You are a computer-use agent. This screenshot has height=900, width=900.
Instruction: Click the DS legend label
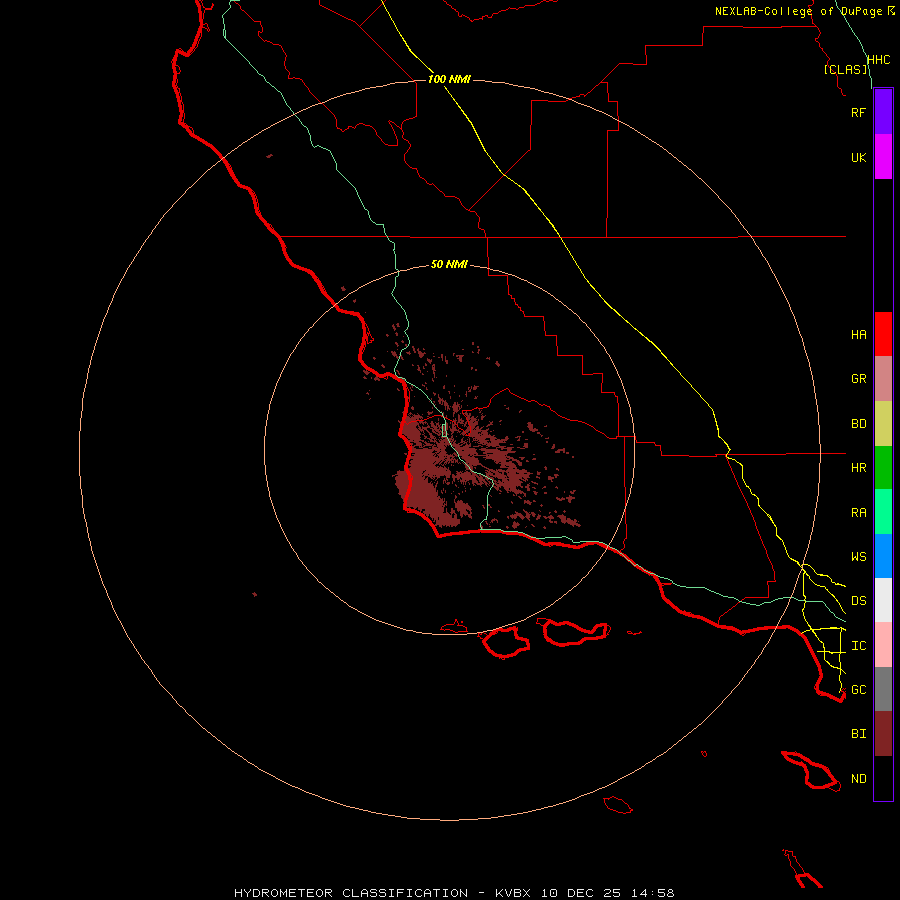(859, 601)
